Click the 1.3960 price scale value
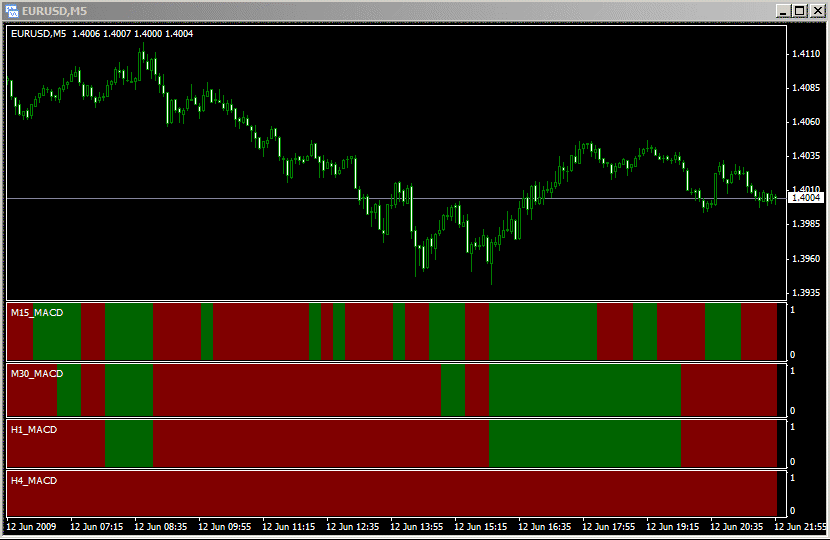Viewport: 830px width, 540px height. [806, 259]
